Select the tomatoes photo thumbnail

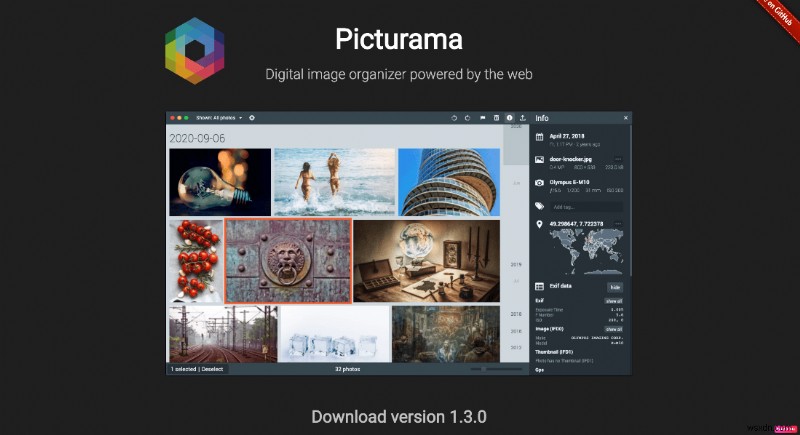pyautogui.click(x=196, y=261)
